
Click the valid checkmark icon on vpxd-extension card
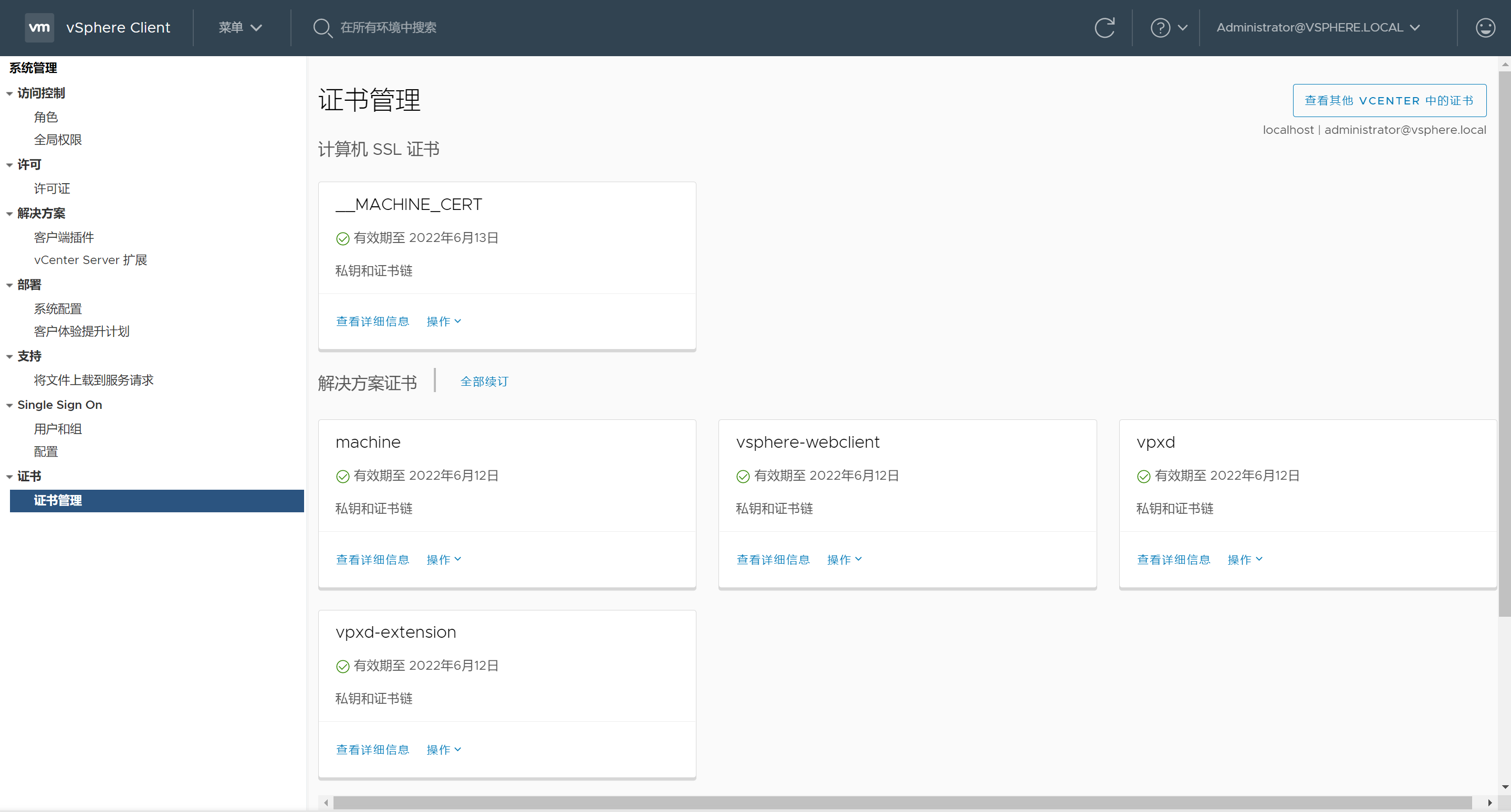point(342,667)
